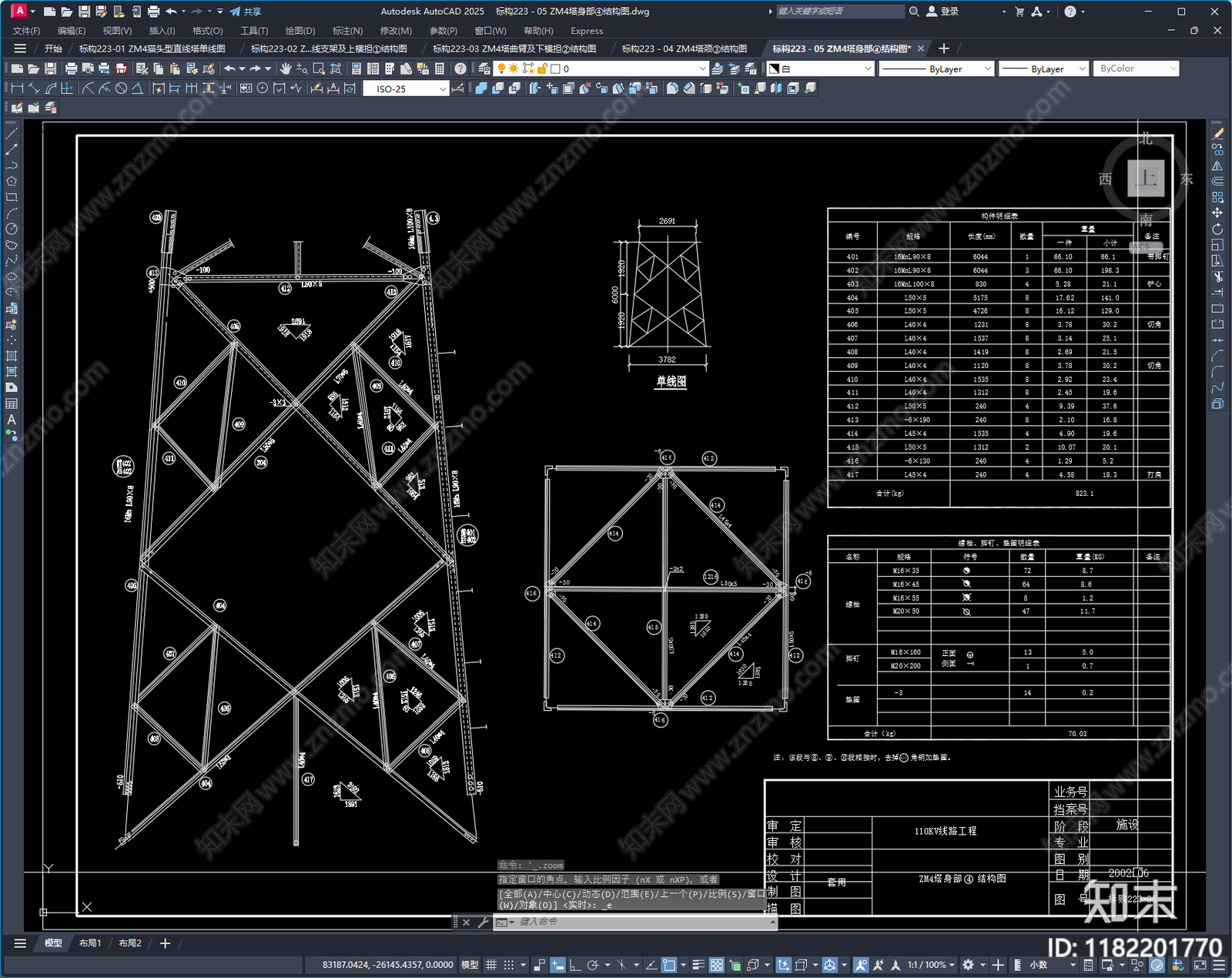Expand the quick access toolbar customize arrow
The width and height of the screenshot is (1232, 978).
coord(220,12)
